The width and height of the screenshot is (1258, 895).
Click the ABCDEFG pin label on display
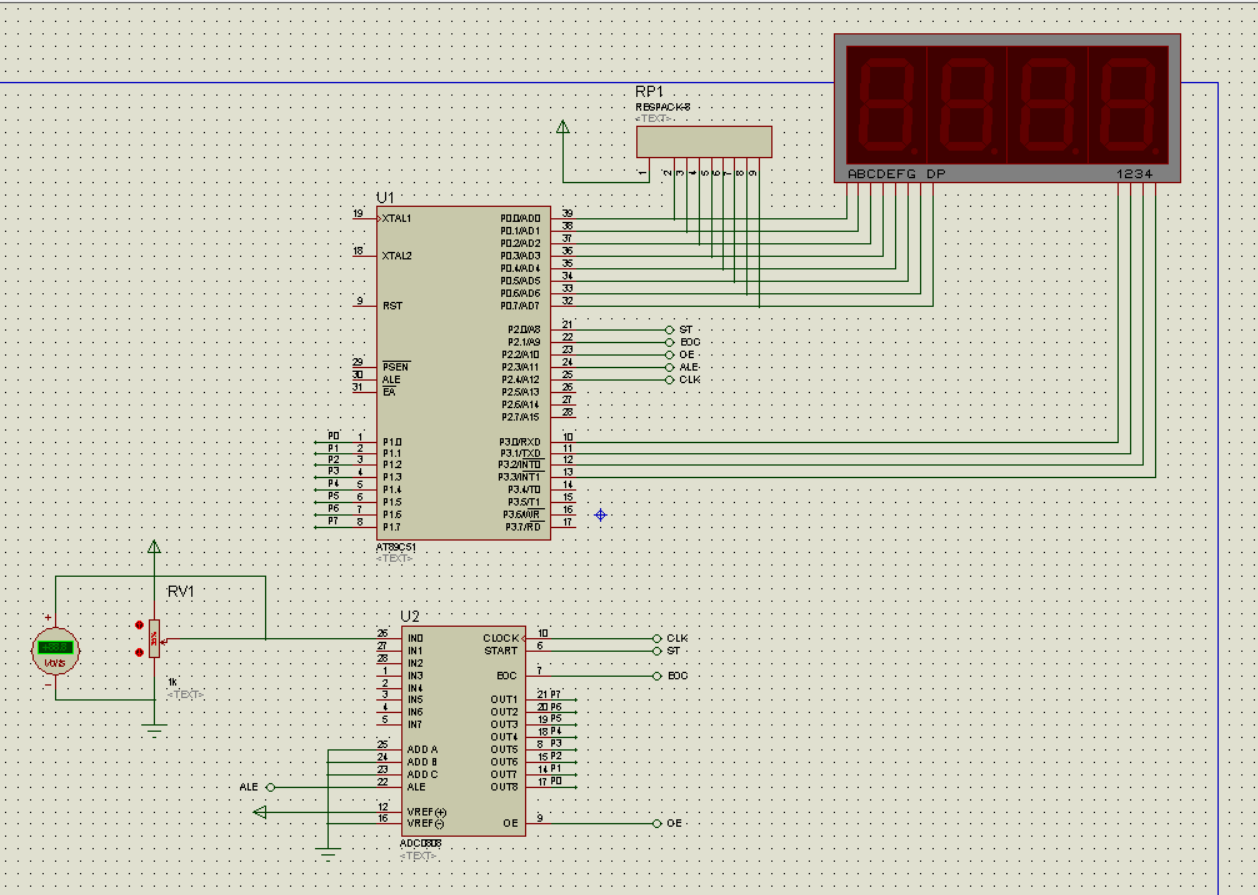pyautogui.click(x=882, y=174)
